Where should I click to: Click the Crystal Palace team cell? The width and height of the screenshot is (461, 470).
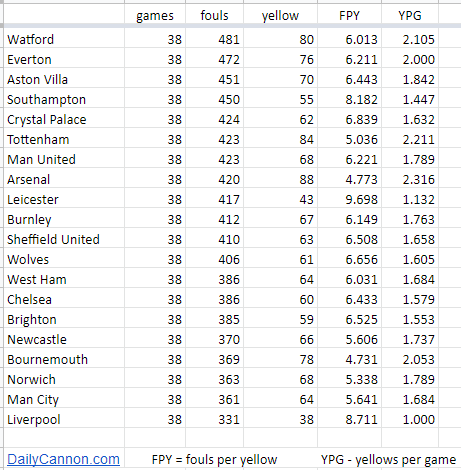coord(64,119)
